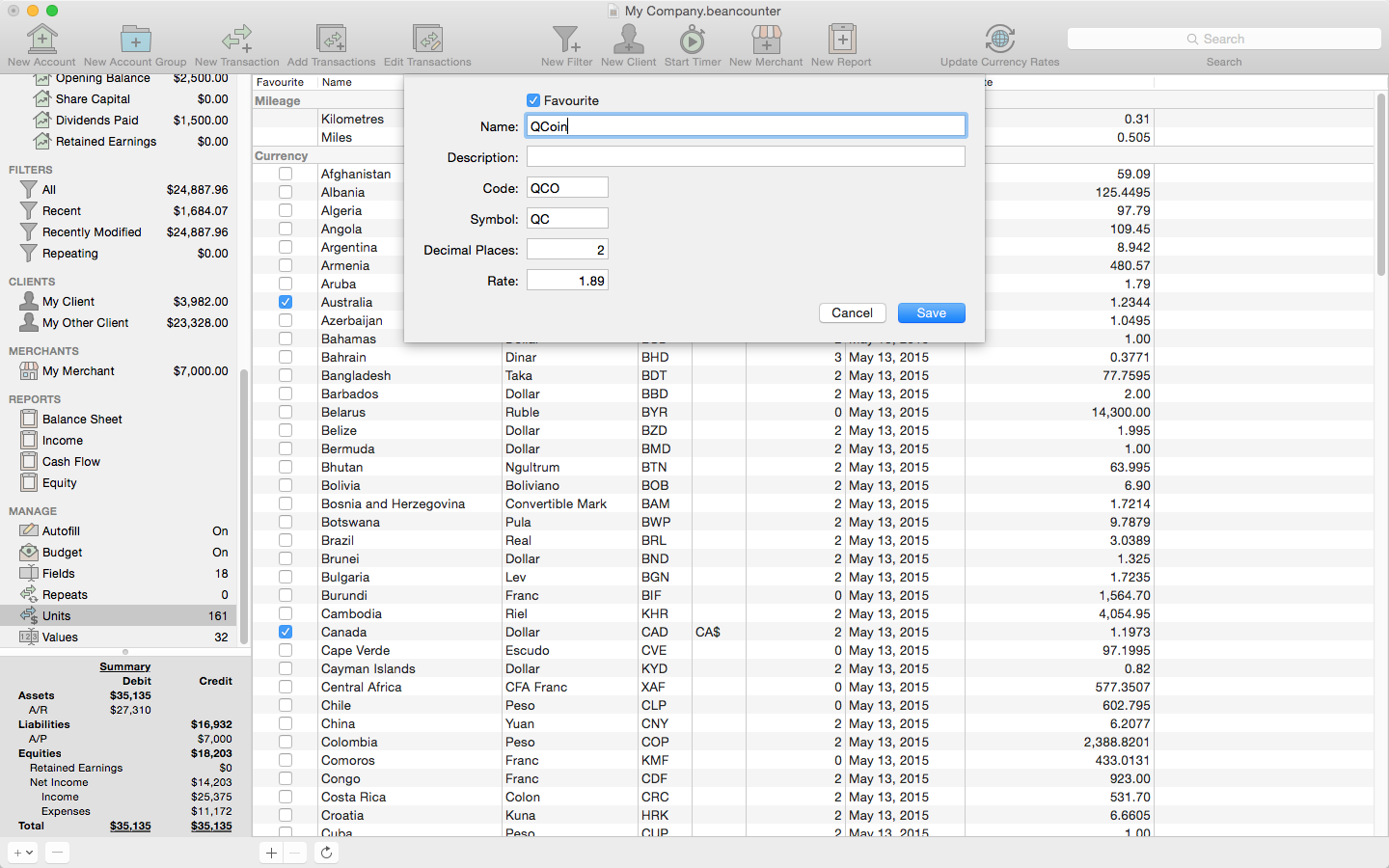
Task: Click Update Currency Rates globe icon
Action: pos(1000,40)
